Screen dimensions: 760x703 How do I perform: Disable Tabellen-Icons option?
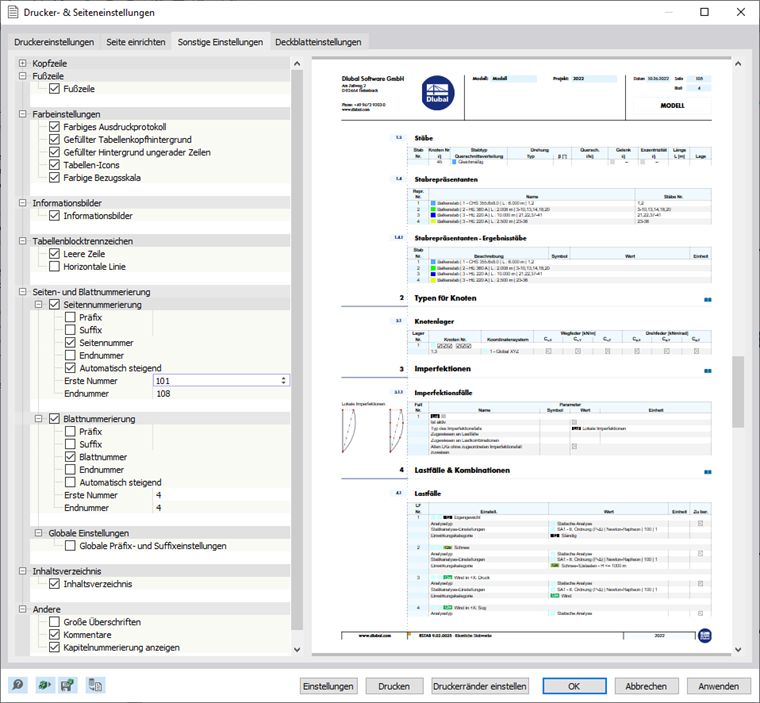click(x=54, y=165)
